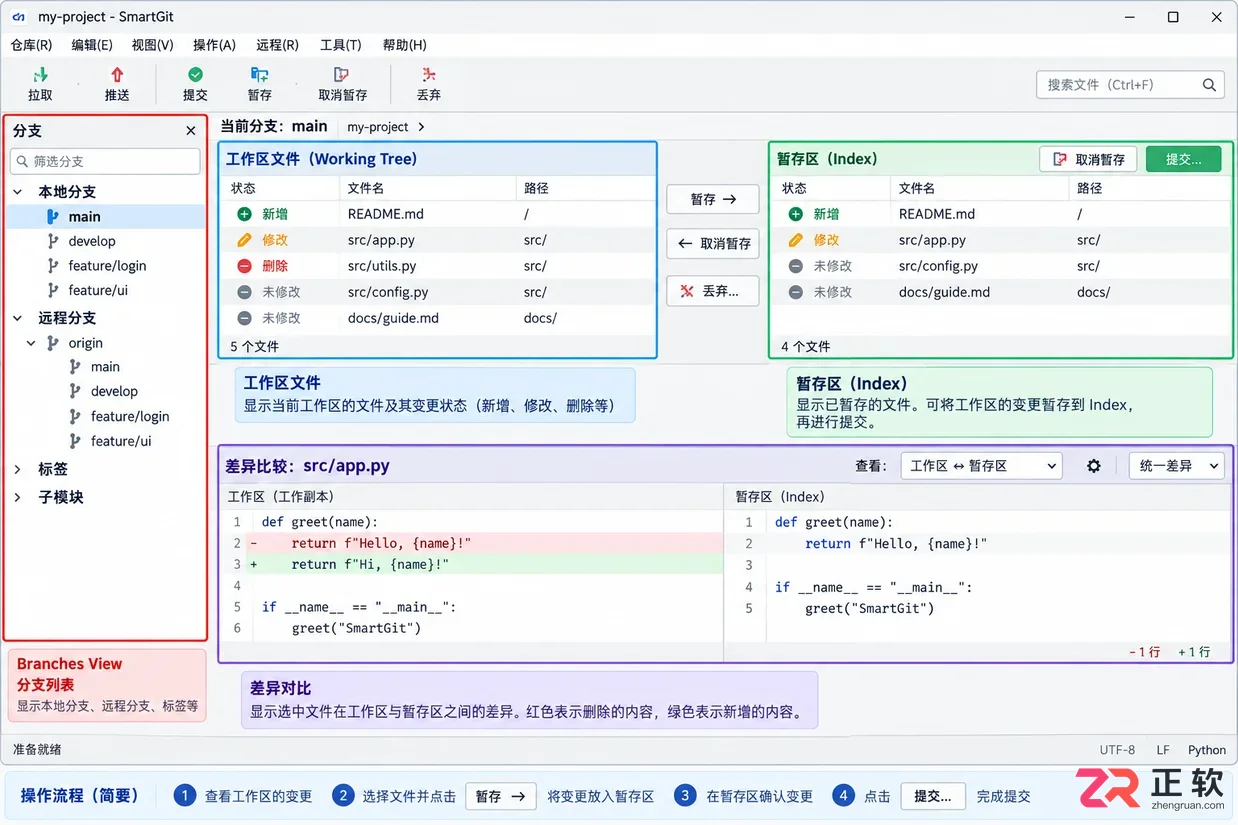Click the breadcrumb chevron after my-project

[x=422, y=127]
